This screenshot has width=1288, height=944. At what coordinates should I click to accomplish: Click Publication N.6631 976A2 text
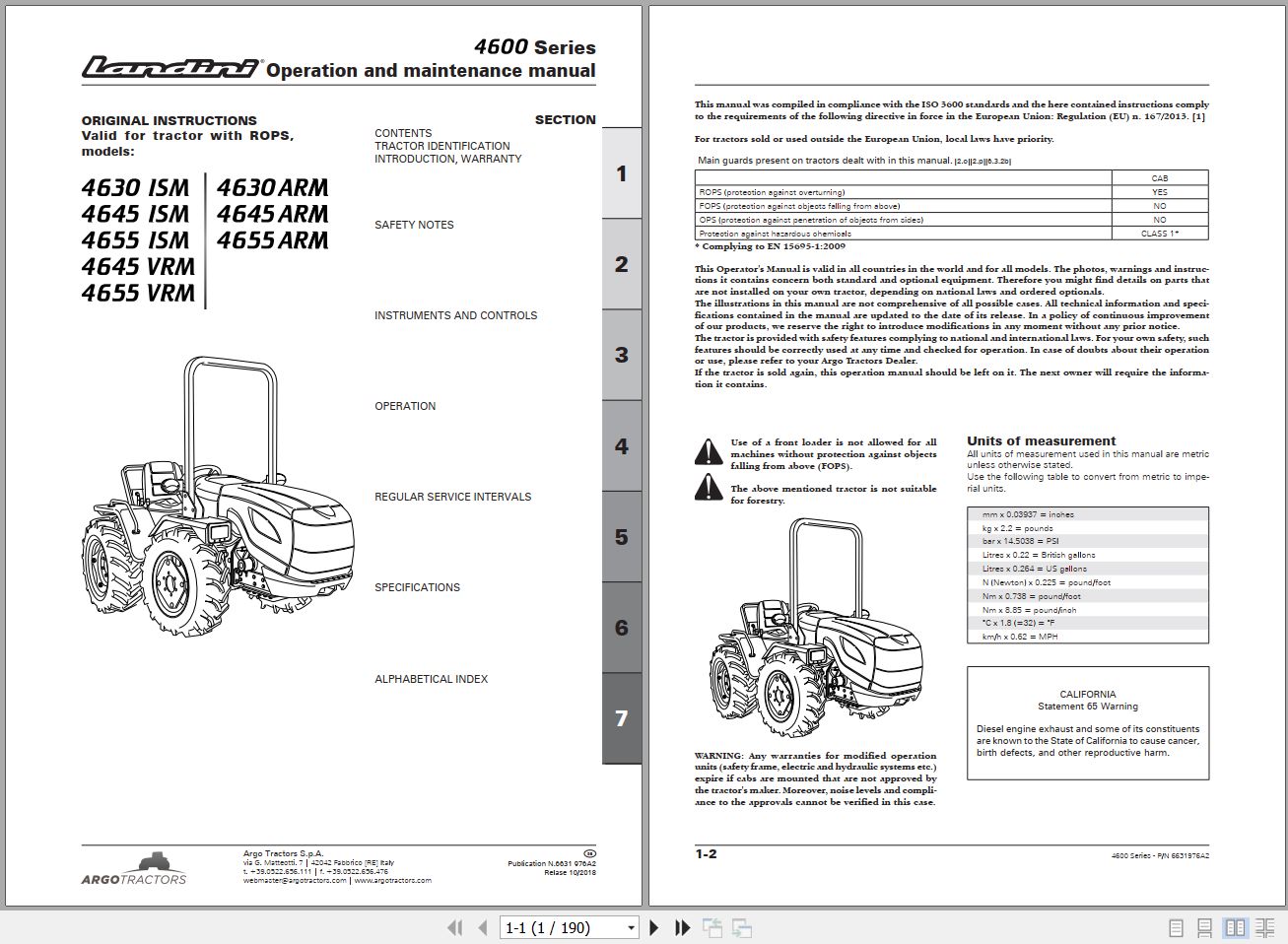click(x=552, y=864)
